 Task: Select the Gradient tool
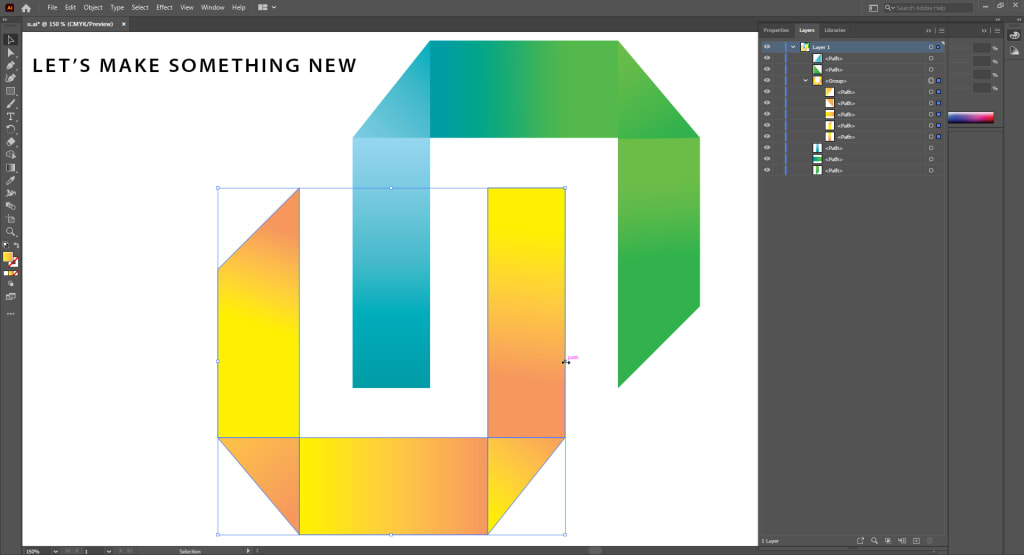click(x=10, y=168)
